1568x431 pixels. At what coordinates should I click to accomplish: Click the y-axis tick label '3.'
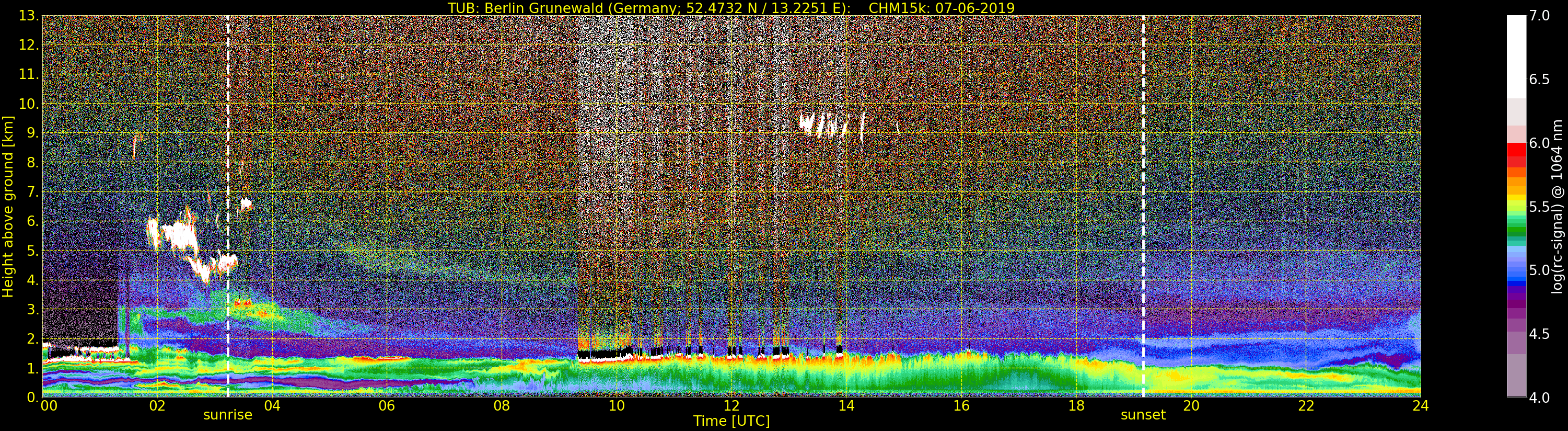tap(33, 310)
